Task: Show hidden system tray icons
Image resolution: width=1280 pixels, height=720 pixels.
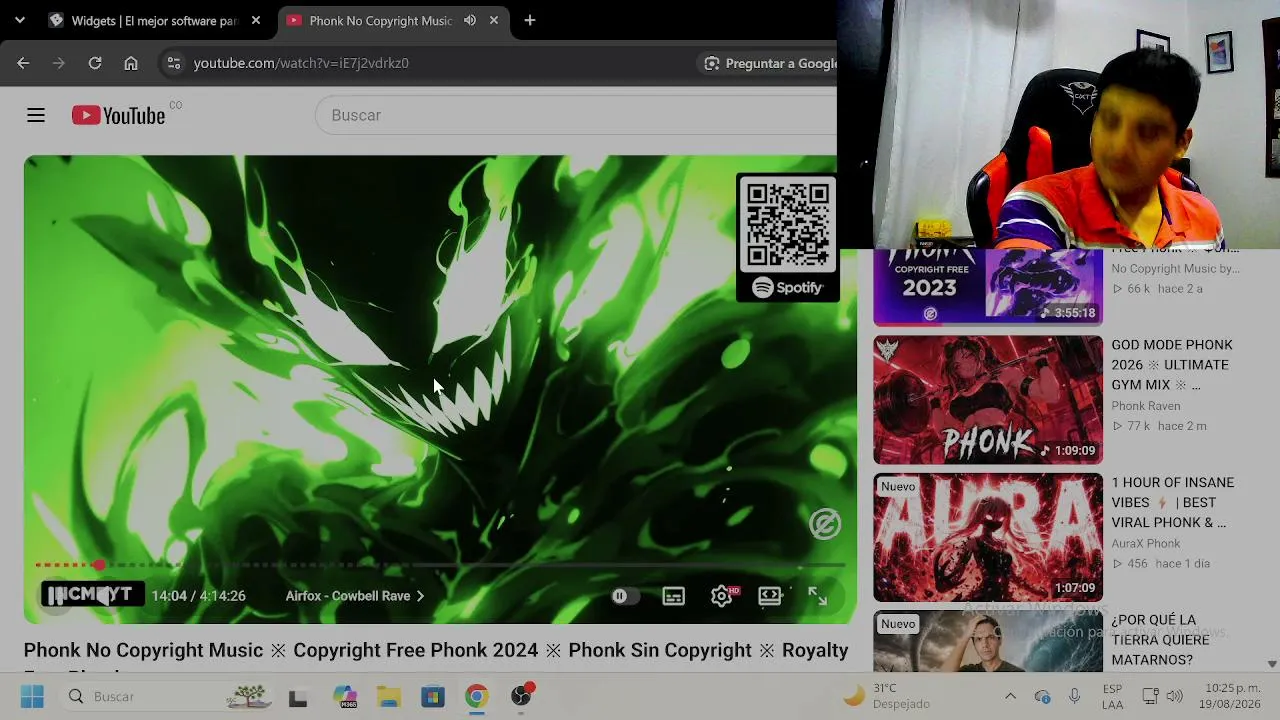Action: [x=1010, y=697]
